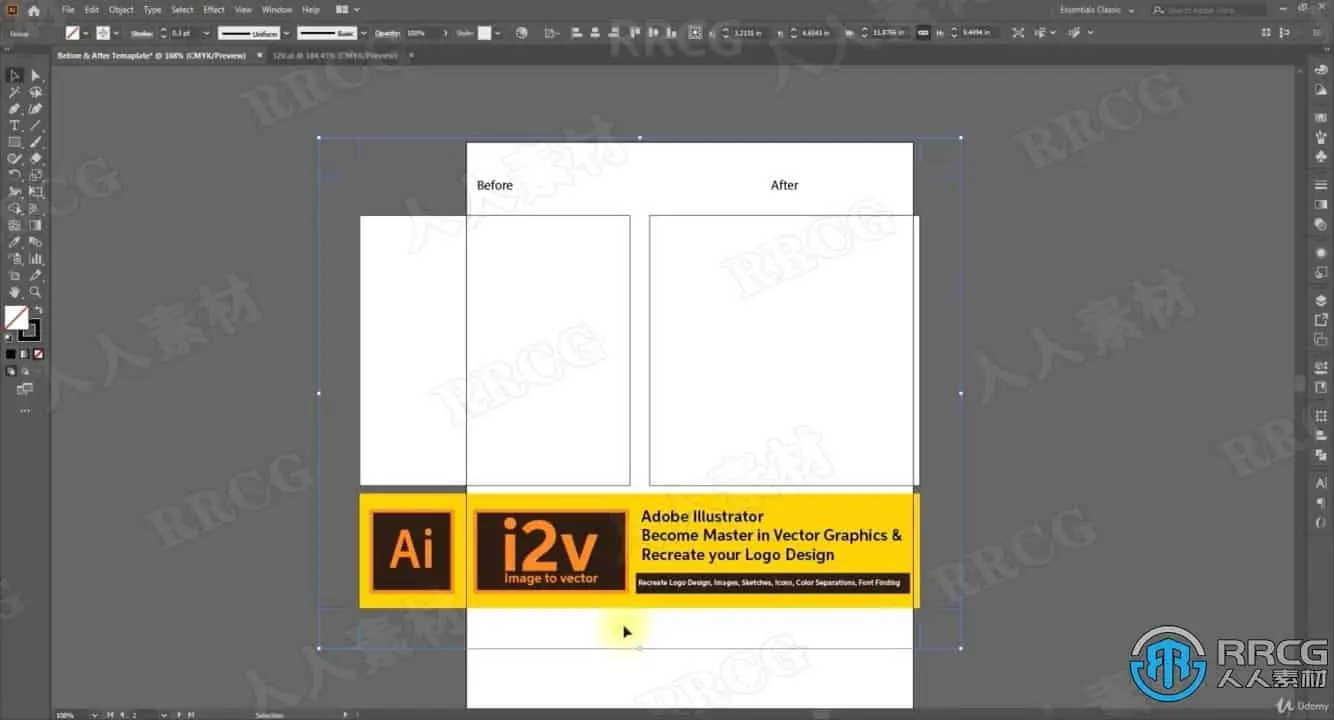Expand the fill color dropdown arrow
This screenshot has width=1334, height=720.
click(85, 33)
